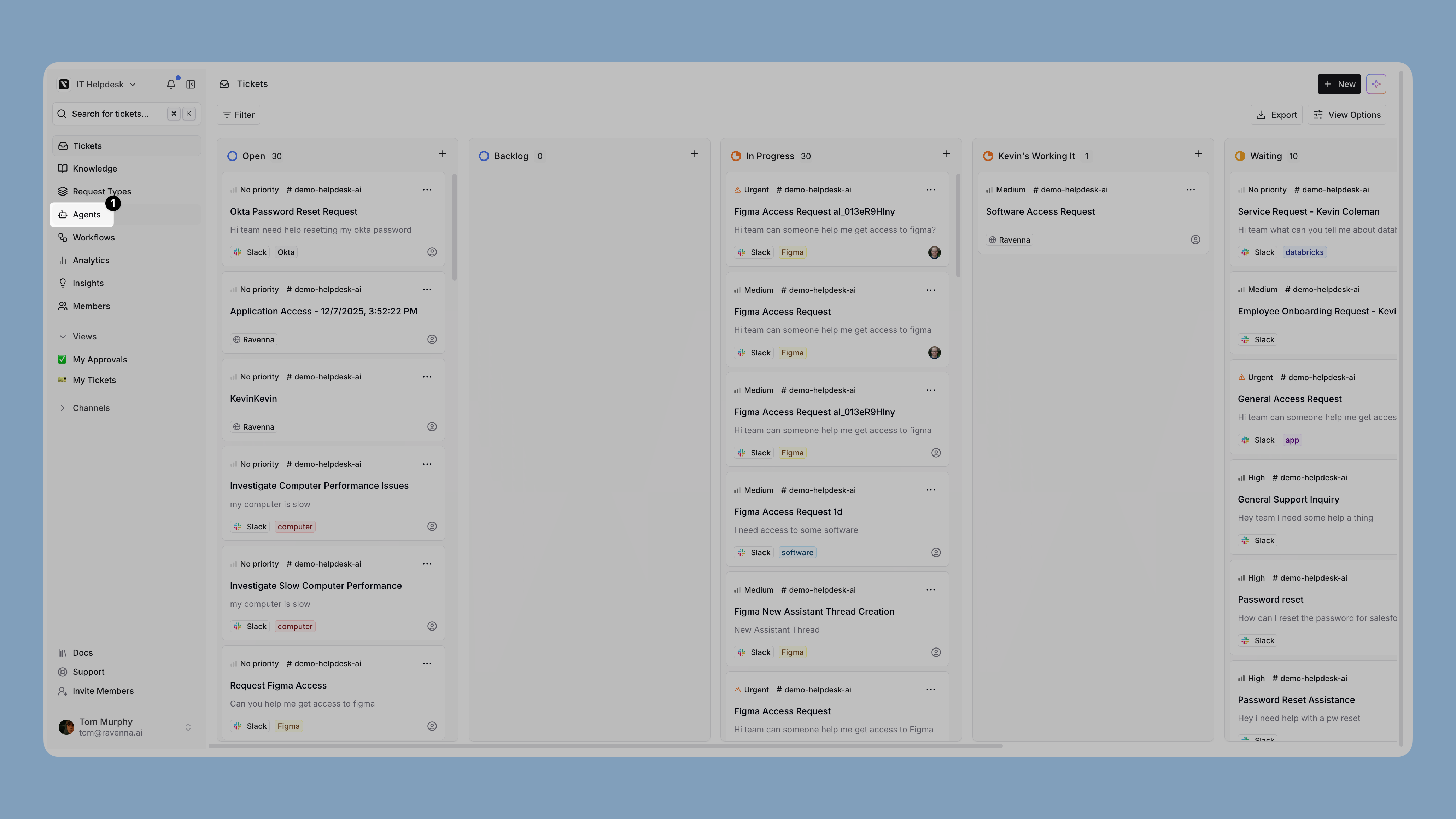Click assignee icon on KevinKevin ticket
Screen dimensions: 1456x819
[x=432, y=427]
